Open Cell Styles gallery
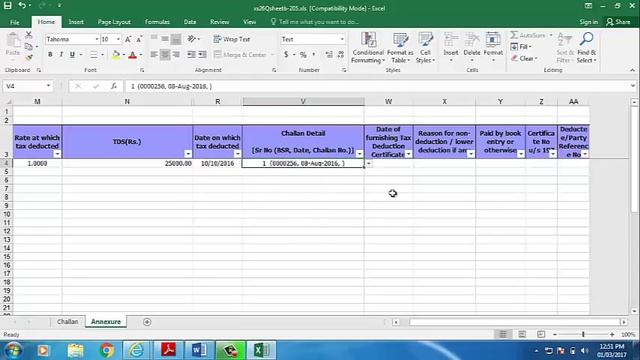The height and width of the screenshot is (360, 640). pyautogui.click(x=425, y=47)
